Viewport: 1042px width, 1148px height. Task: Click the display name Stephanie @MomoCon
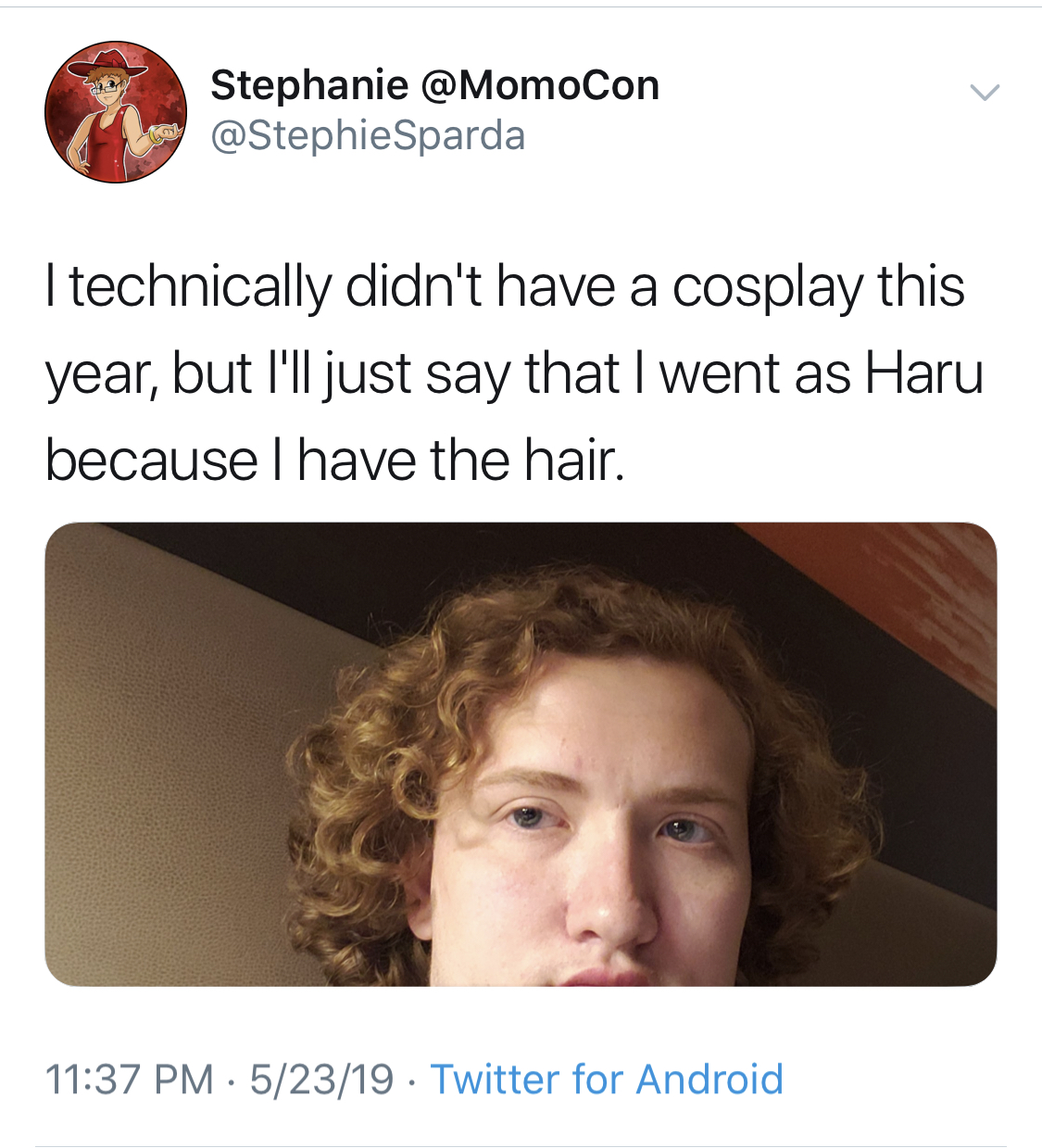(434, 85)
